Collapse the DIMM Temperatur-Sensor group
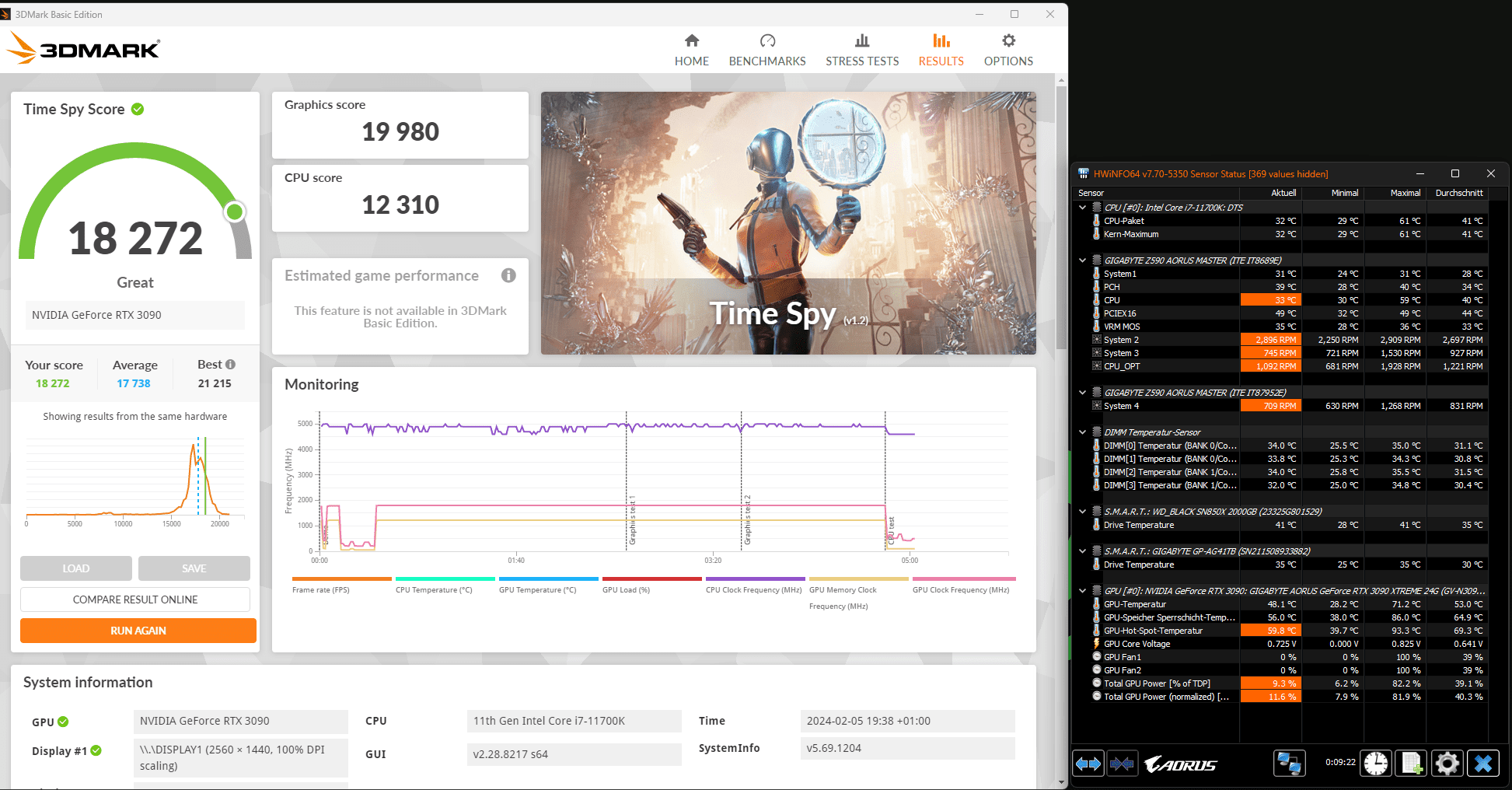The image size is (1512, 790). coord(1082,432)
